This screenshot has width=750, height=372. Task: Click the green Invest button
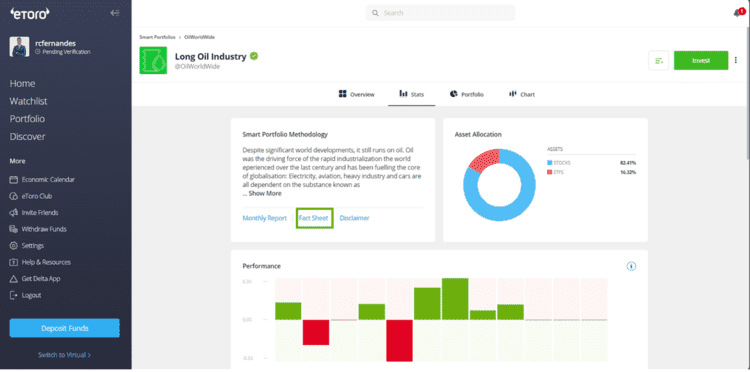tap(701, 61)
